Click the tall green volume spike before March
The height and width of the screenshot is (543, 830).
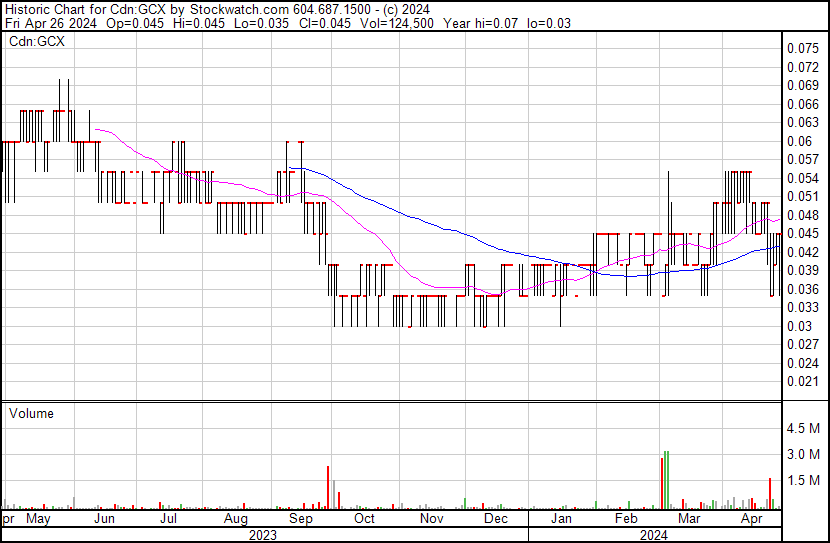pos(666,480)
